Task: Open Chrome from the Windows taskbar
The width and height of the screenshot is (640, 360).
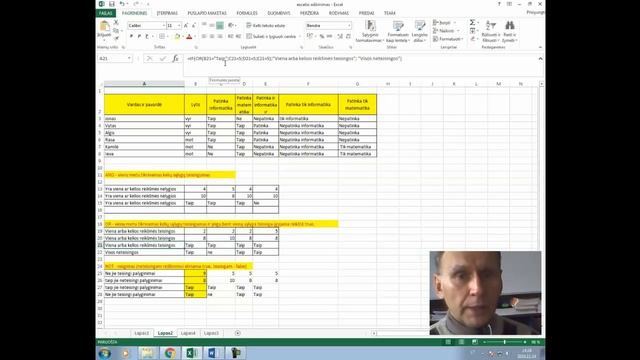Action: pos(170,353)
